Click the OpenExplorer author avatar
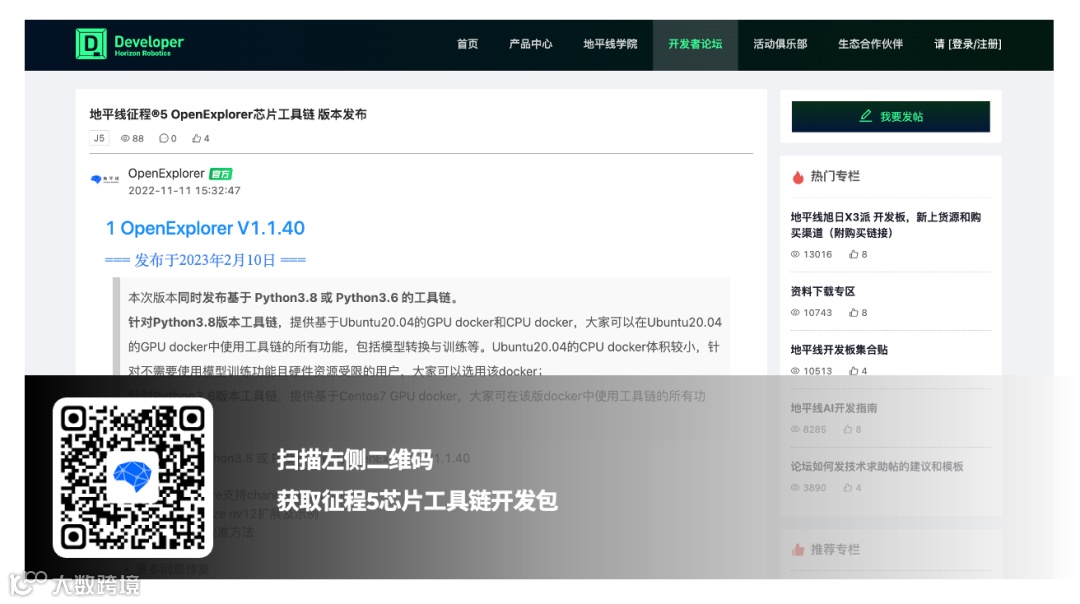1080x604 pixels. pos(105,179)
